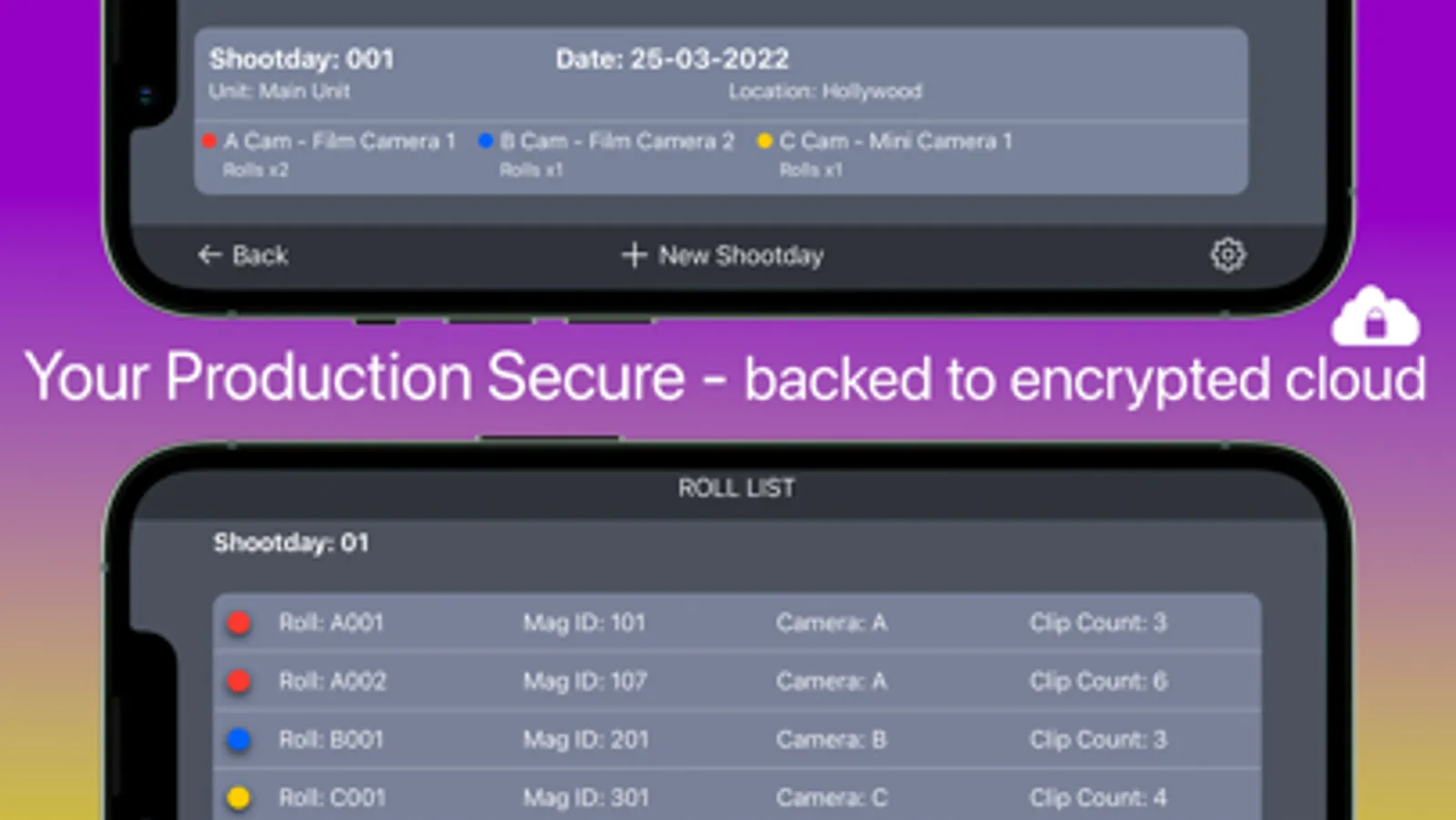Image resolution: width=1456 pixels, height=820 pixels.
Task: Open Roll C001 row
Action: point(332,798)
